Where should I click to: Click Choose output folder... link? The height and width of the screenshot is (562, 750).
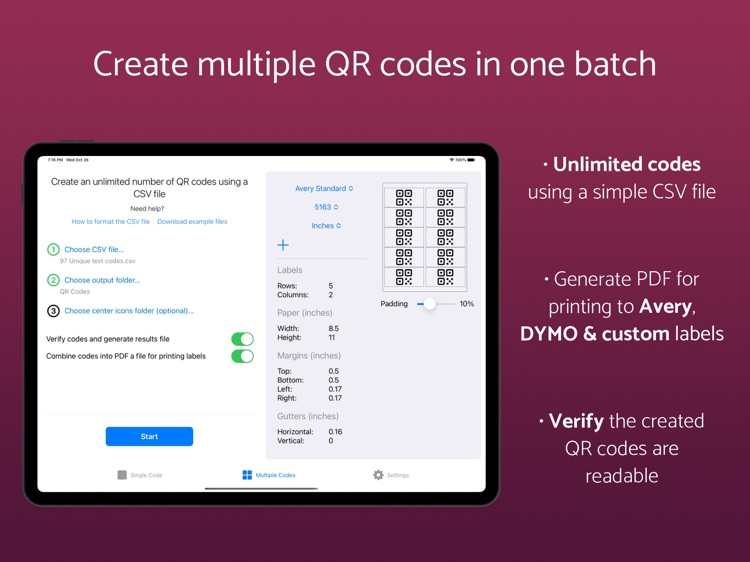click(x=102, y=280)
